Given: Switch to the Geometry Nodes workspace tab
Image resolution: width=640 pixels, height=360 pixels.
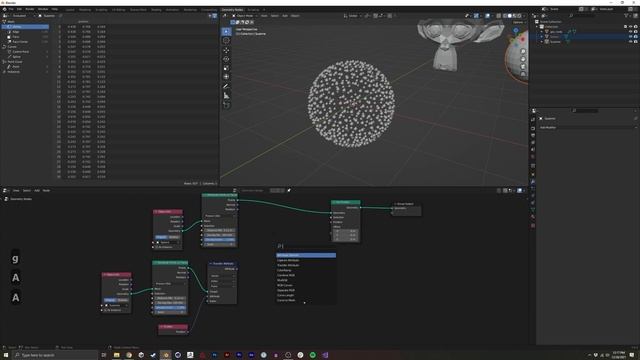Looking at the screenshot, I should point(232,9).
